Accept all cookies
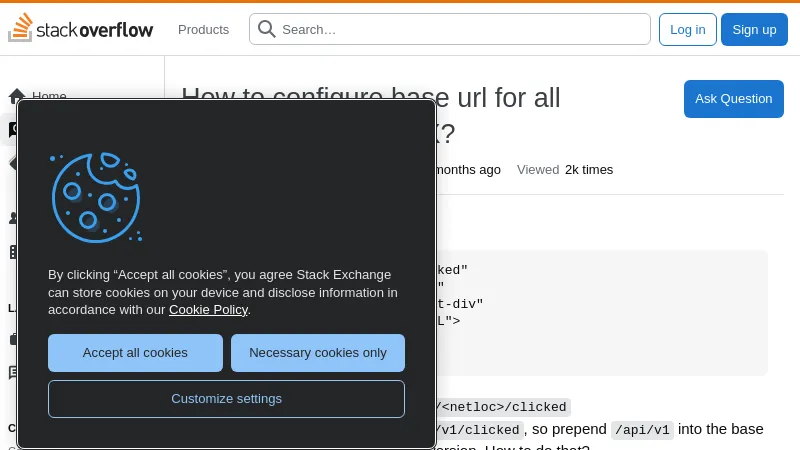800x450 pixels. click(135, 353)
